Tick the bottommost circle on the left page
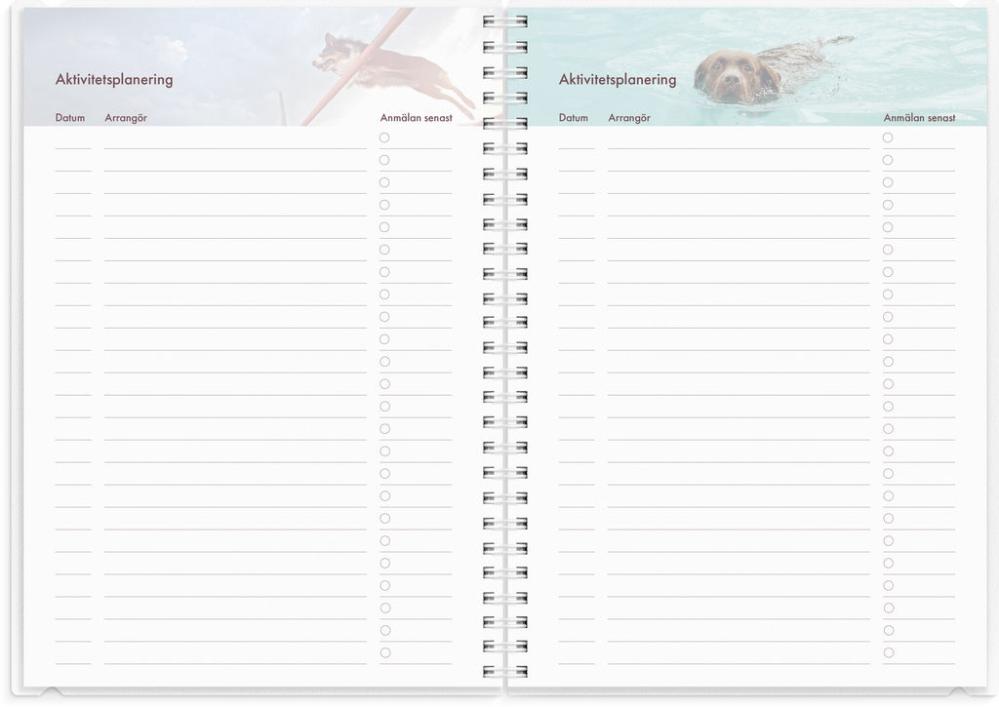 point(385,653)
